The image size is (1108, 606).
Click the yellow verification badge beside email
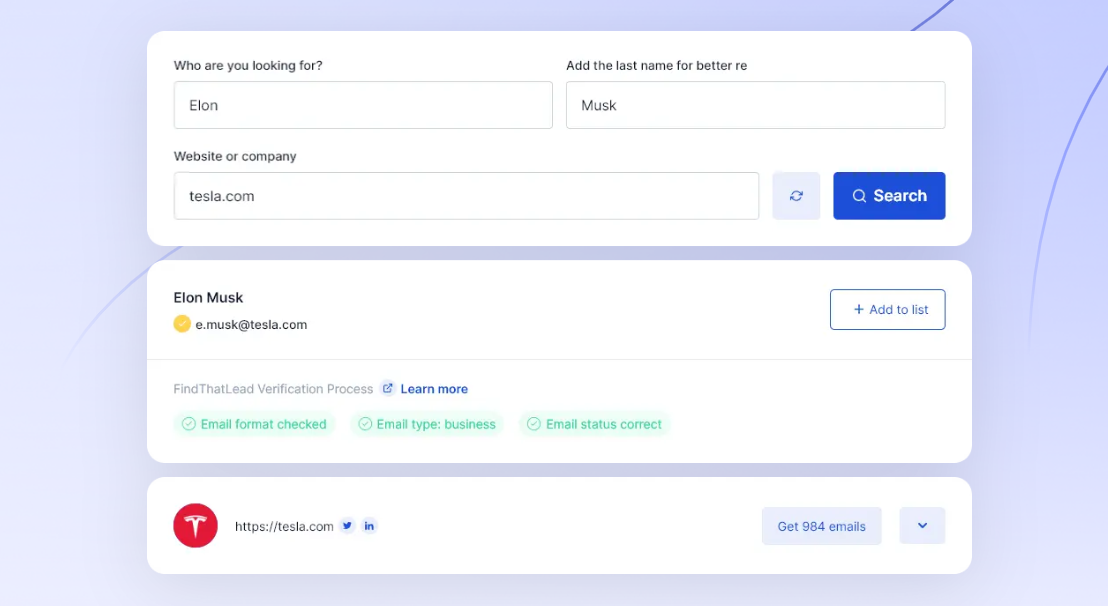click(x=182, y=323)
